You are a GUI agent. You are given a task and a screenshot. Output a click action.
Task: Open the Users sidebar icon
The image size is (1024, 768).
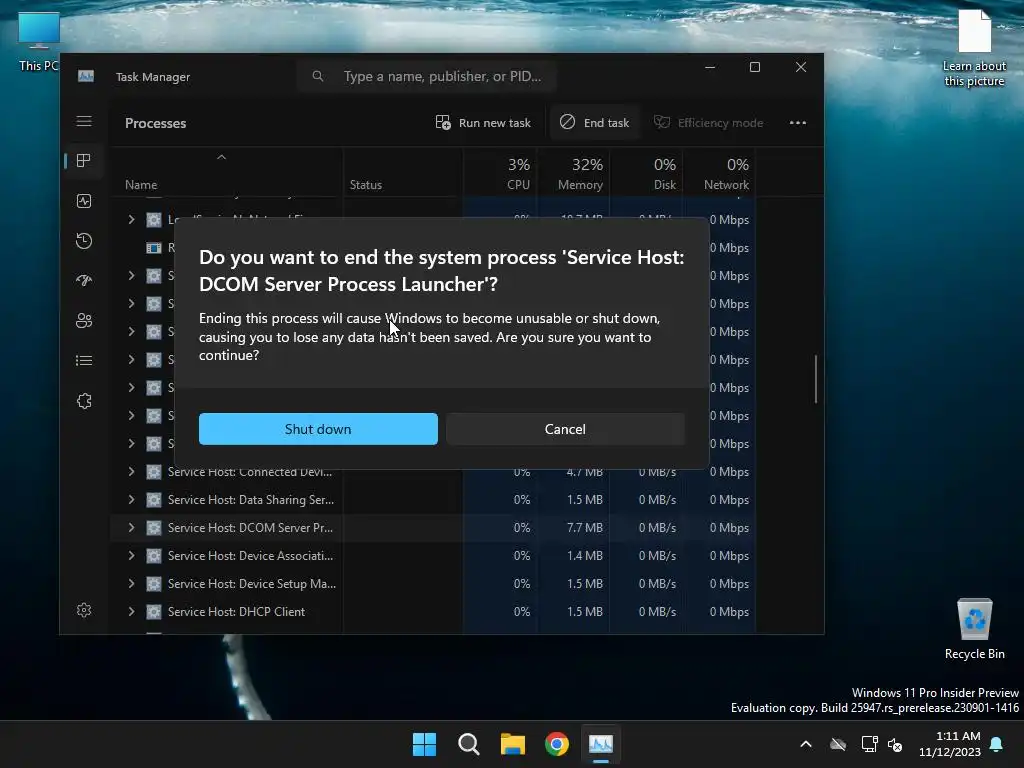tap(84, 321)
